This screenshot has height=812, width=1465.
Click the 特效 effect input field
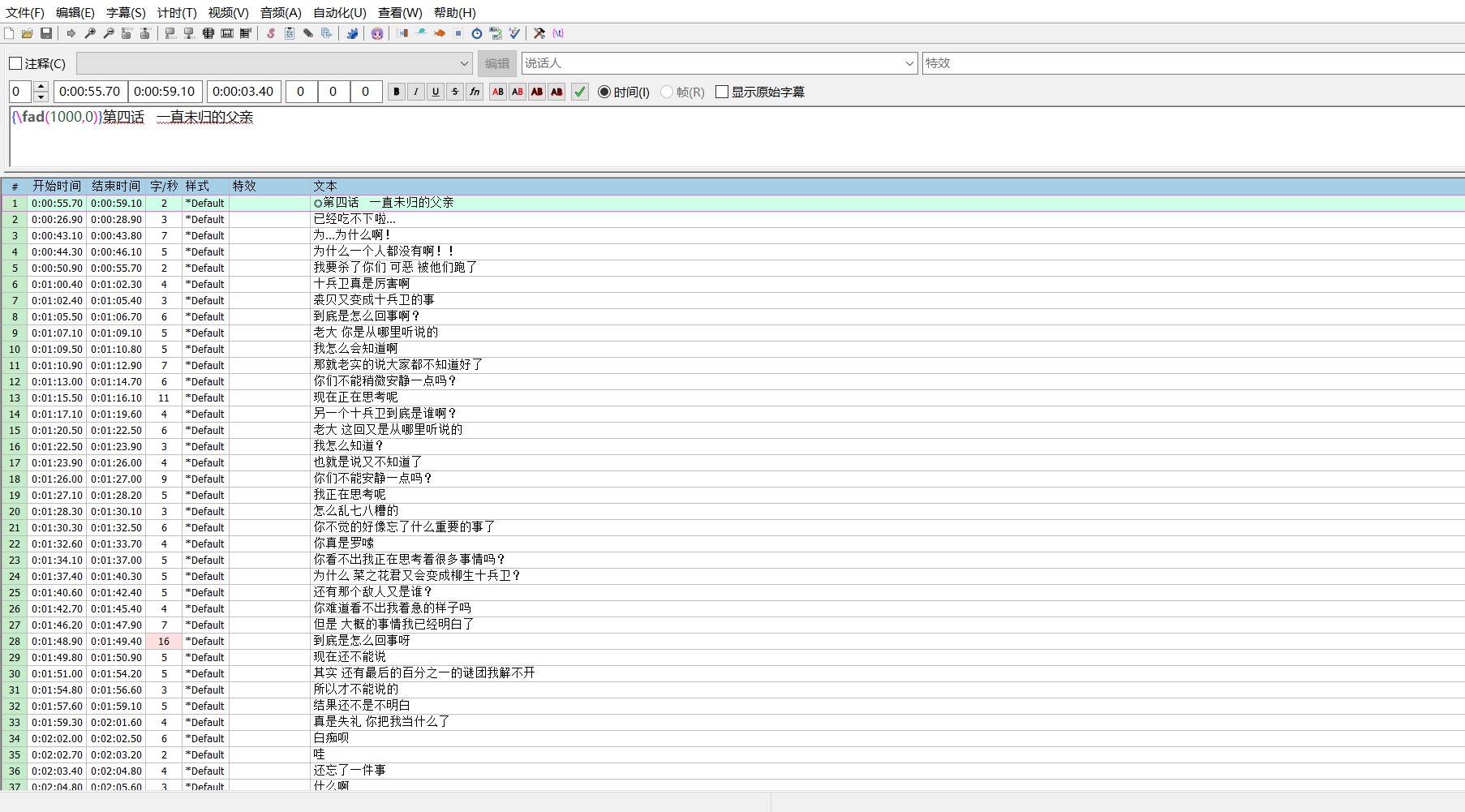click(x=1193, y=63)
